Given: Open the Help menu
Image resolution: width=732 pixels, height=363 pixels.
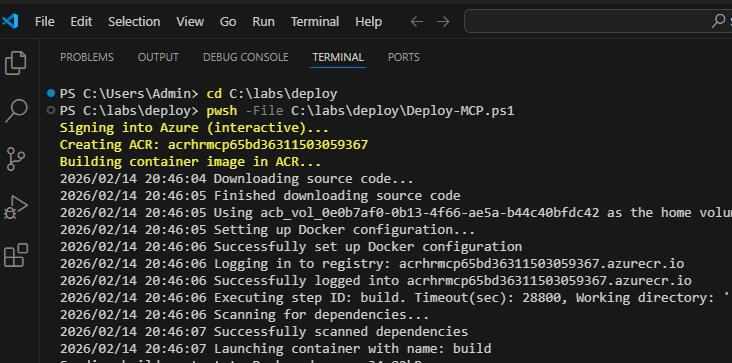Looking at the screenshot, I should [x=368, y=21].
